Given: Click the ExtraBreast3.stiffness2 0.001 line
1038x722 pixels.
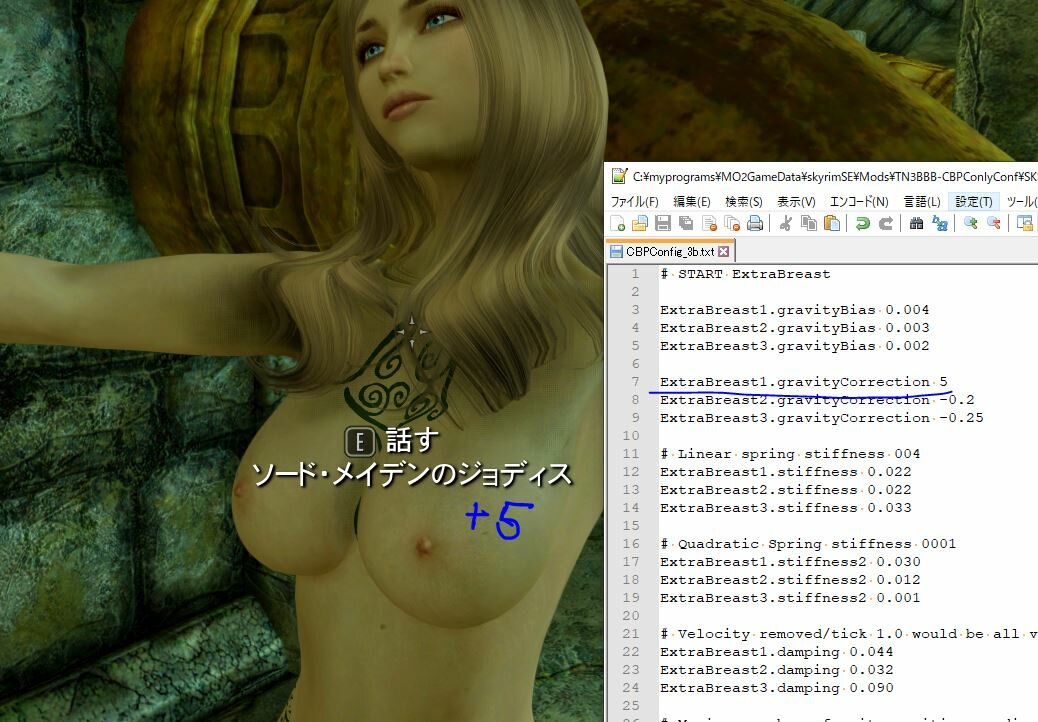Looking at the screenshot, I should point(790,598).
